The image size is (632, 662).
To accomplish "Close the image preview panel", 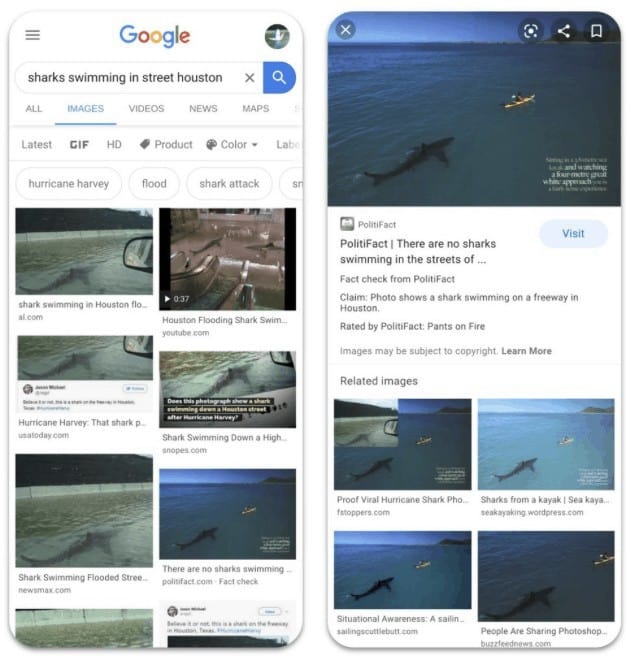I will pyautogui.click(x=345, y=30).
